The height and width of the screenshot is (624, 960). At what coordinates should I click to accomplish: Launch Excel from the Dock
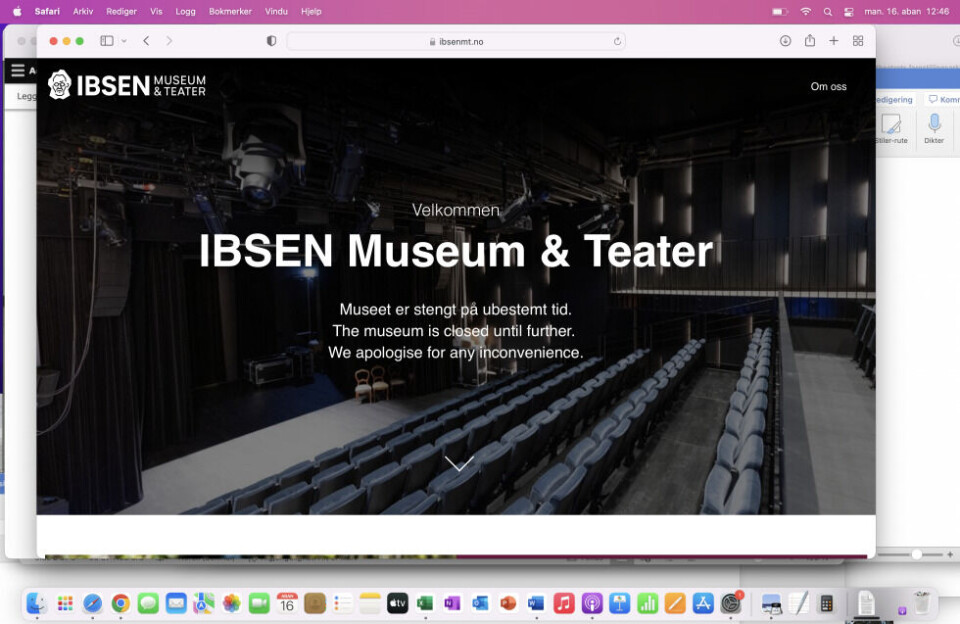(426, 603)
